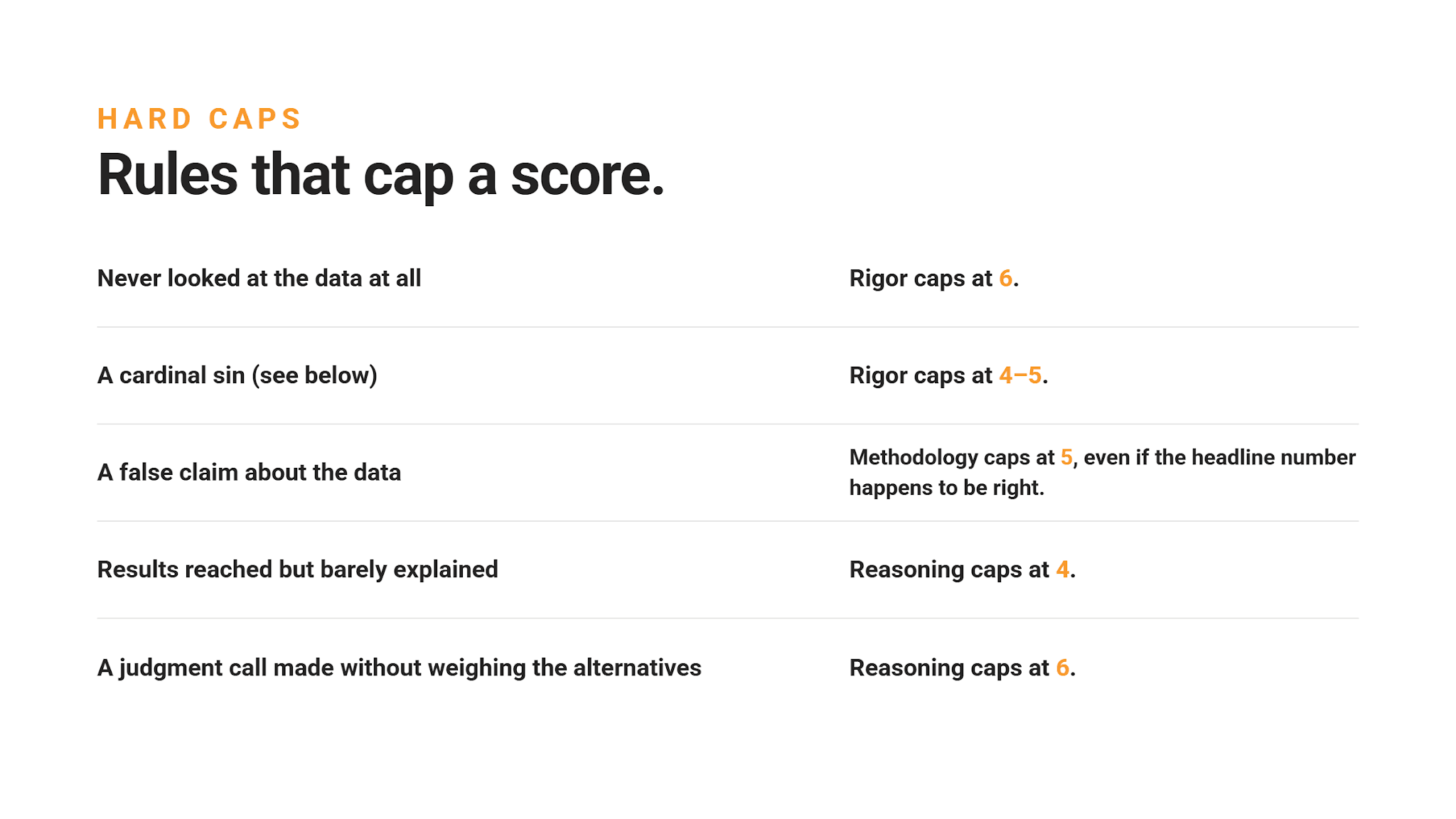Click the orange 4–5 rigor cap value
The height and width of the screenshot is (819, 1456).
pyautogui.click(x=1020, y=375)
